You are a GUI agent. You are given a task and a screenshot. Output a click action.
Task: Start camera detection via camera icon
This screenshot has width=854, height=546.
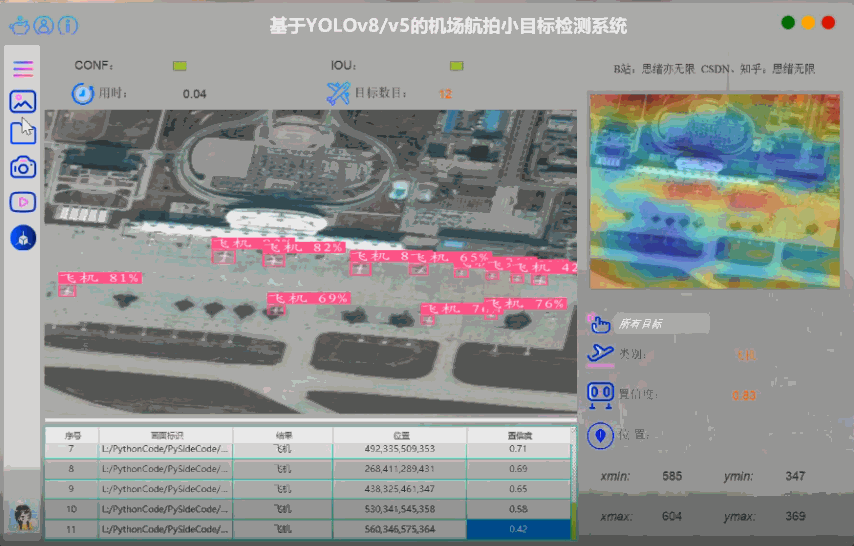pyautogui.click(x=23, y=167)
